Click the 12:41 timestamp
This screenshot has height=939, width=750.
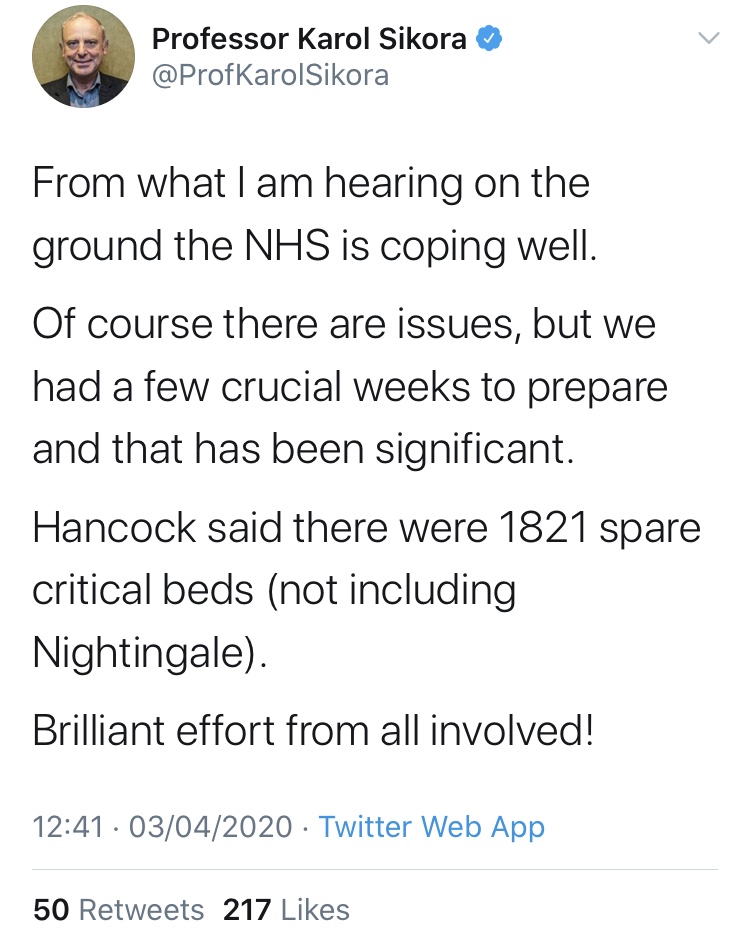pyautogui.click(x=68, y=827)
